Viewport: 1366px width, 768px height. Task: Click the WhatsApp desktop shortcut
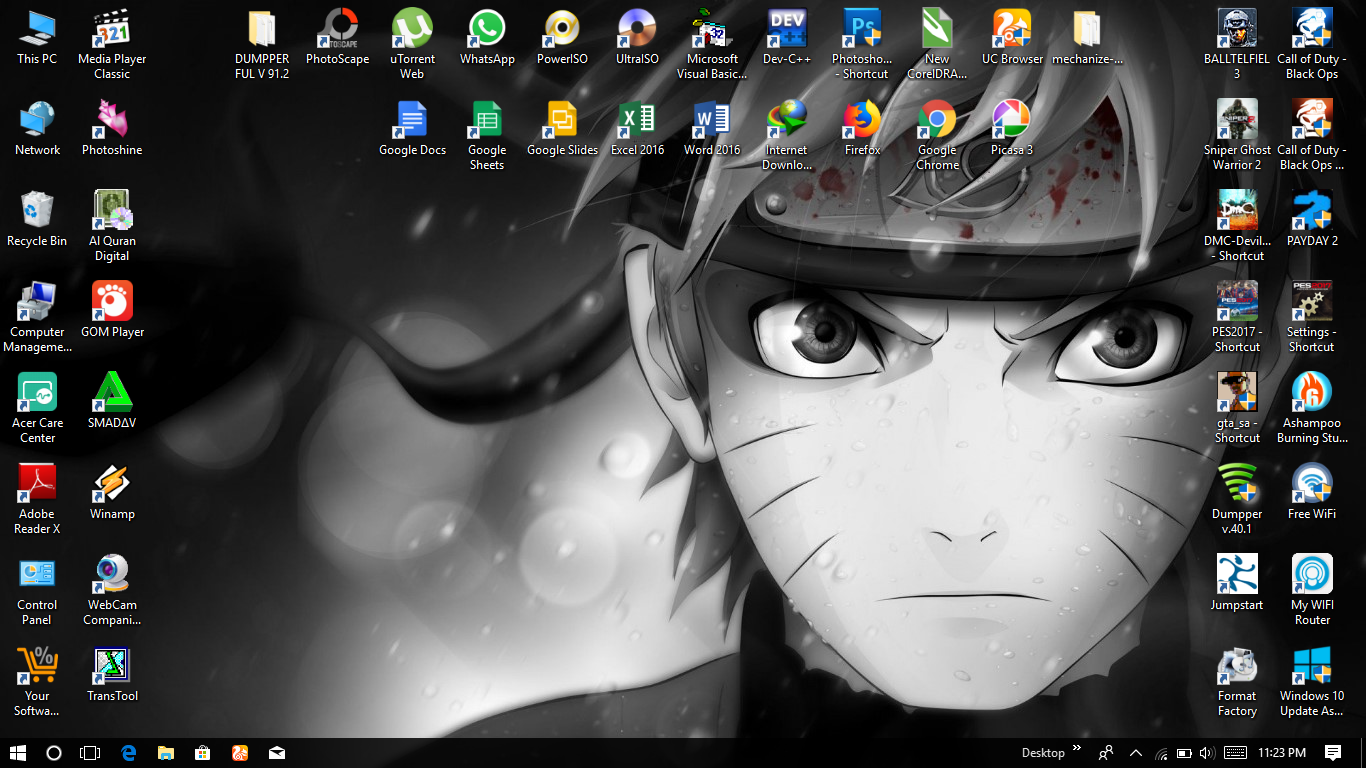coord(487,29)
